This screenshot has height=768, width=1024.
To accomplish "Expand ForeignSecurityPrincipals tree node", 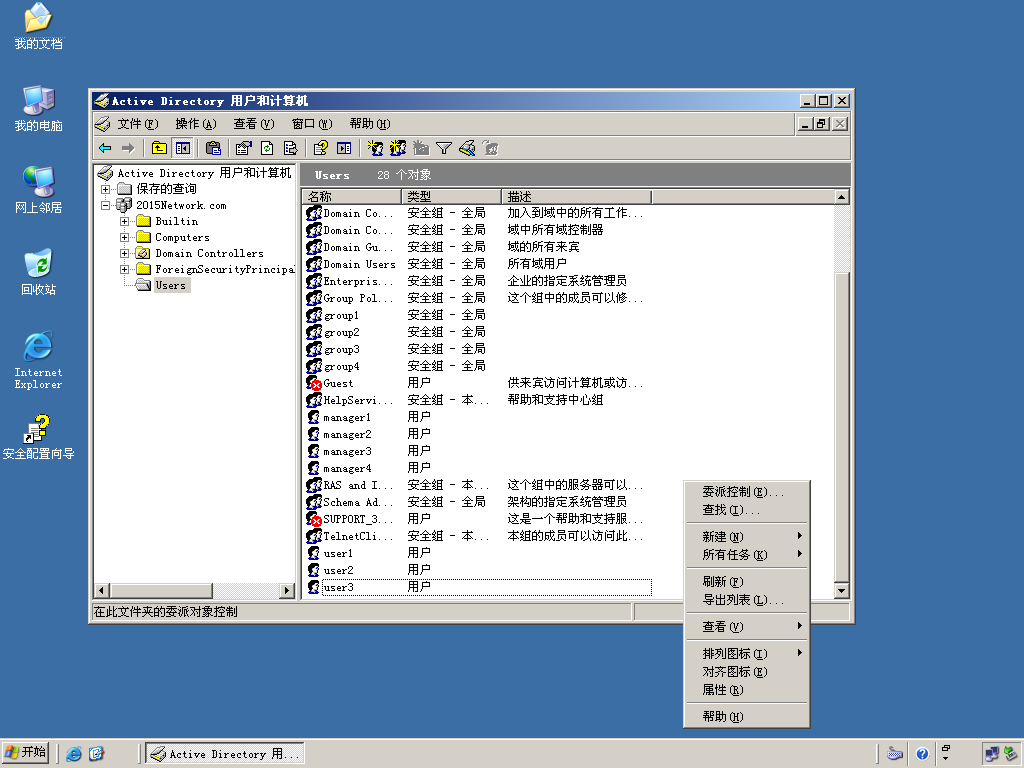I will pos(124,269).
